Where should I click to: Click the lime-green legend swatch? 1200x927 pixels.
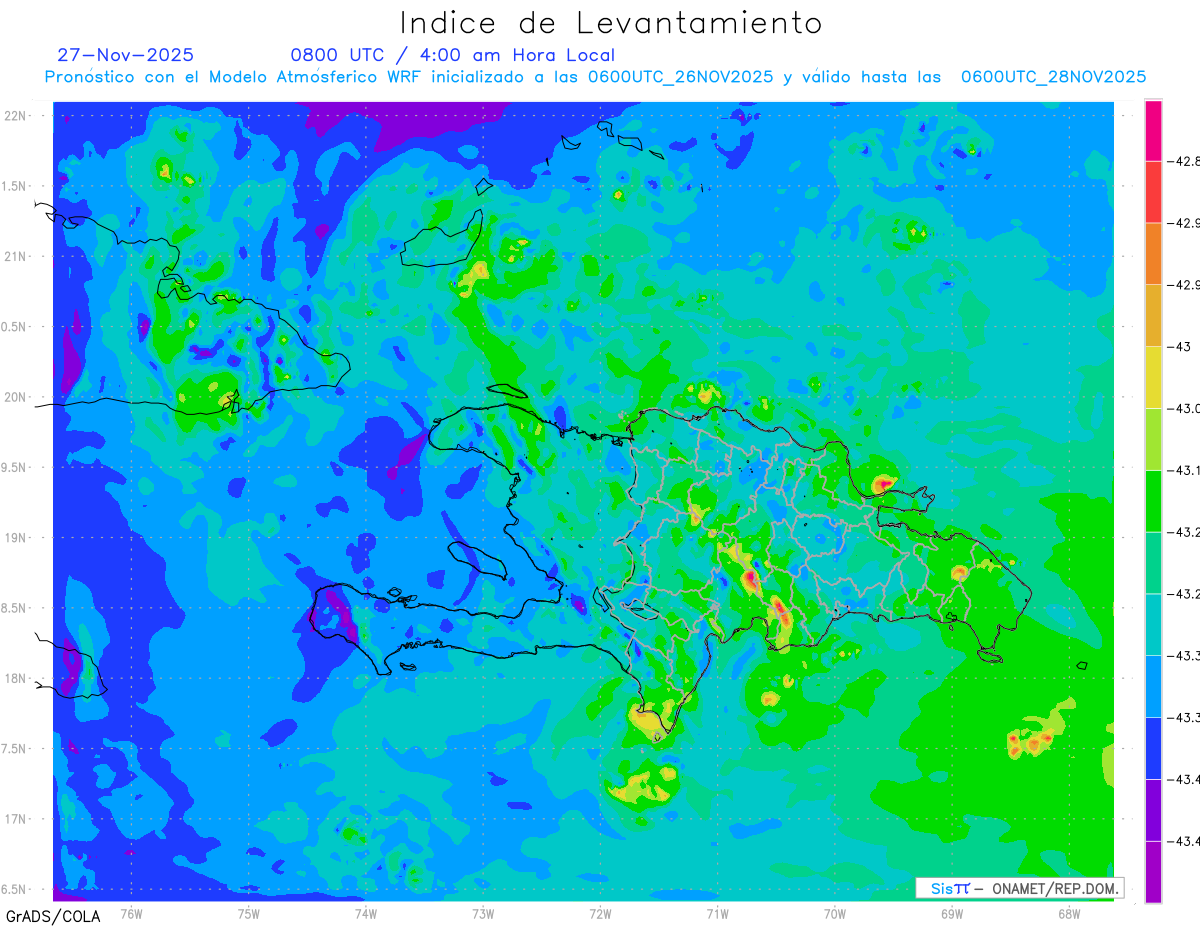(x=1153, y=439)
